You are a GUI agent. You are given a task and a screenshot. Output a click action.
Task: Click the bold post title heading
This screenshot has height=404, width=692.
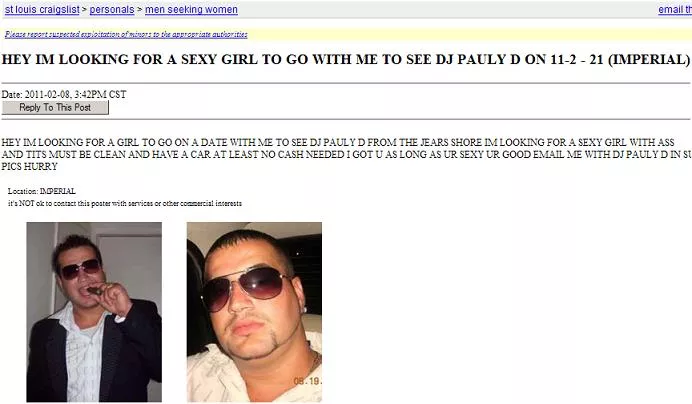coord(346,59)
